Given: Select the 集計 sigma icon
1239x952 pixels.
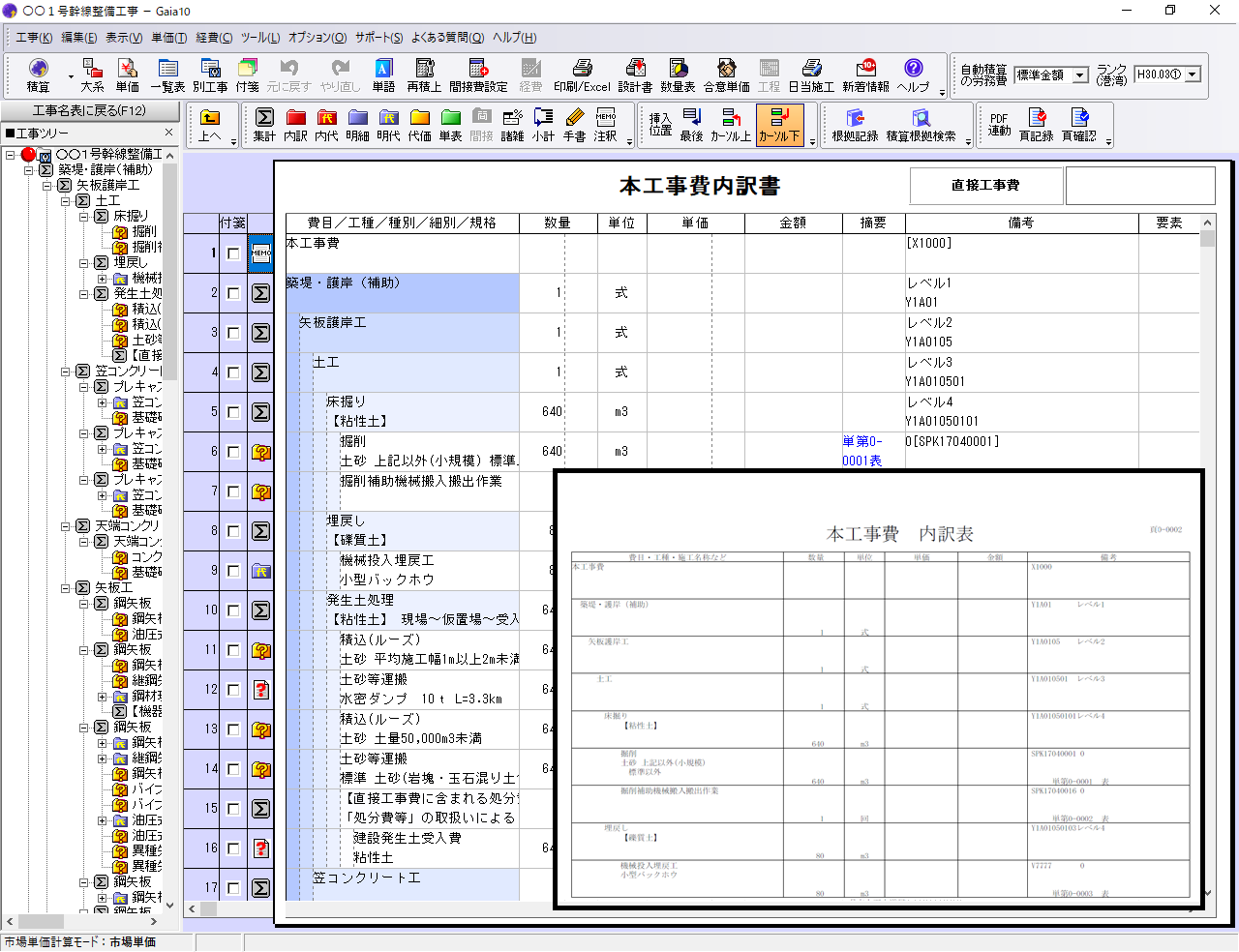Looking at the screenshot, I should (264, 125).
